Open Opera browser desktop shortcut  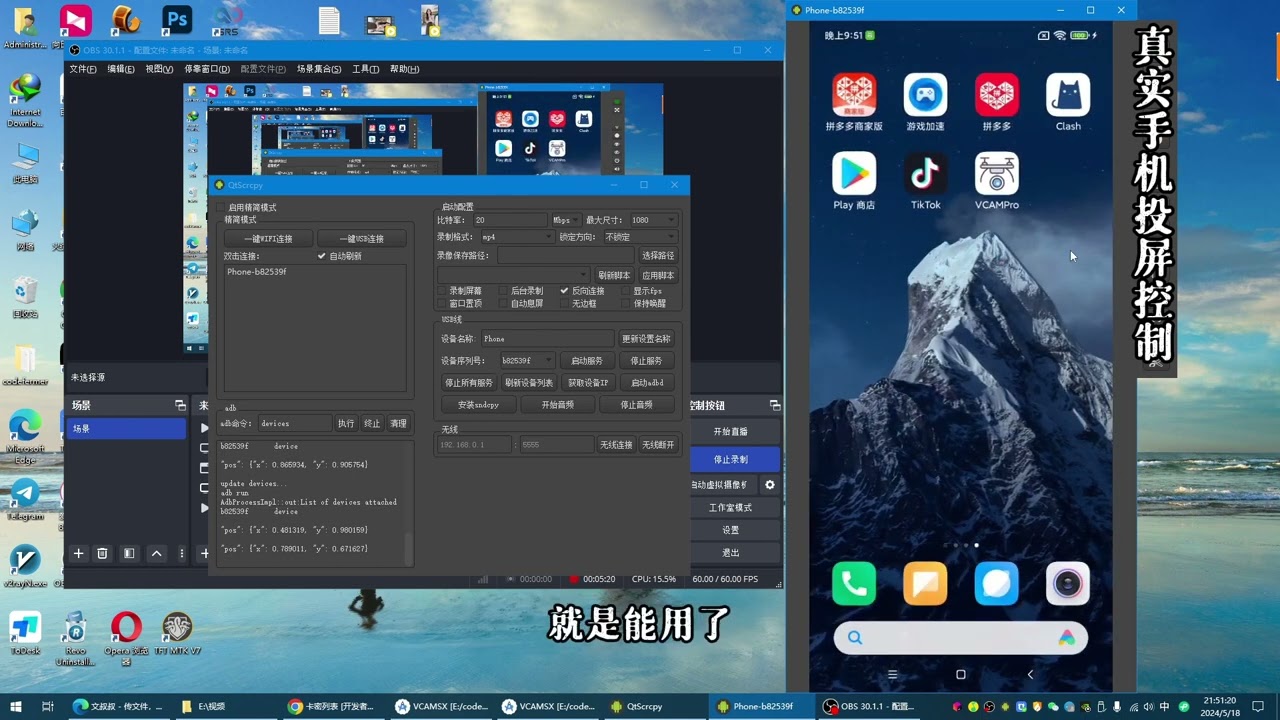click(x=126, y=638)
